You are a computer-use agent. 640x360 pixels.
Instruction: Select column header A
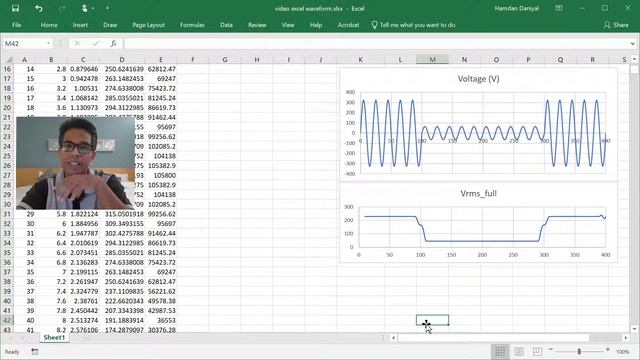pos(24,60)
